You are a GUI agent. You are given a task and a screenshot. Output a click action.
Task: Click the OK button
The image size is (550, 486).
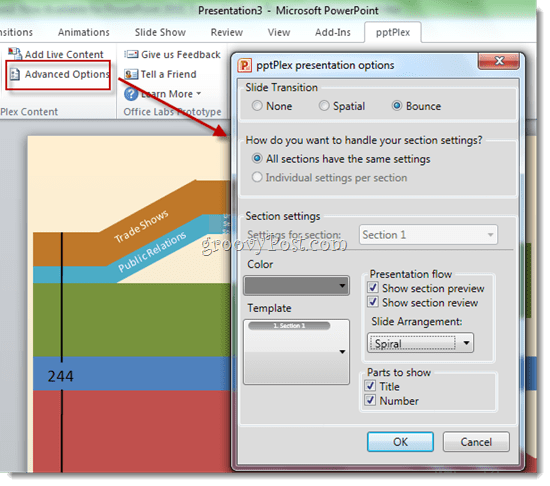(400, 442)
